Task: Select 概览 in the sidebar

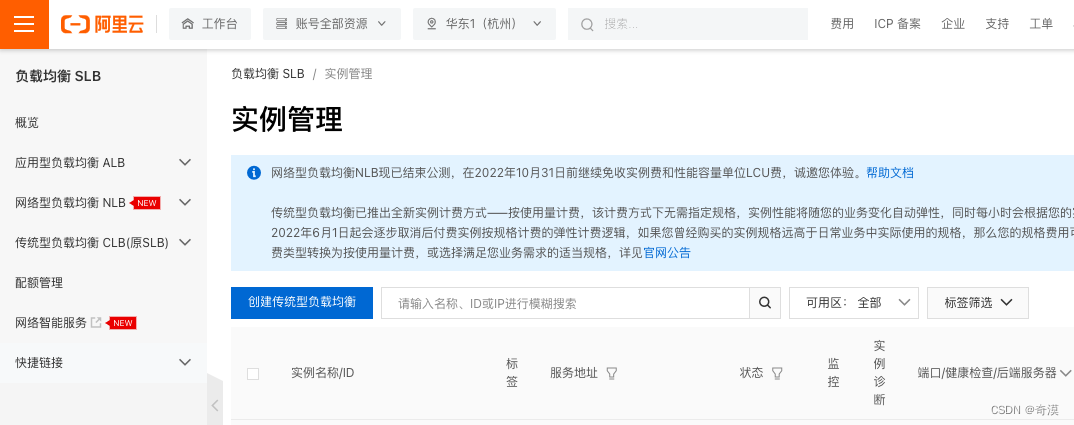Action: [27, 123]
